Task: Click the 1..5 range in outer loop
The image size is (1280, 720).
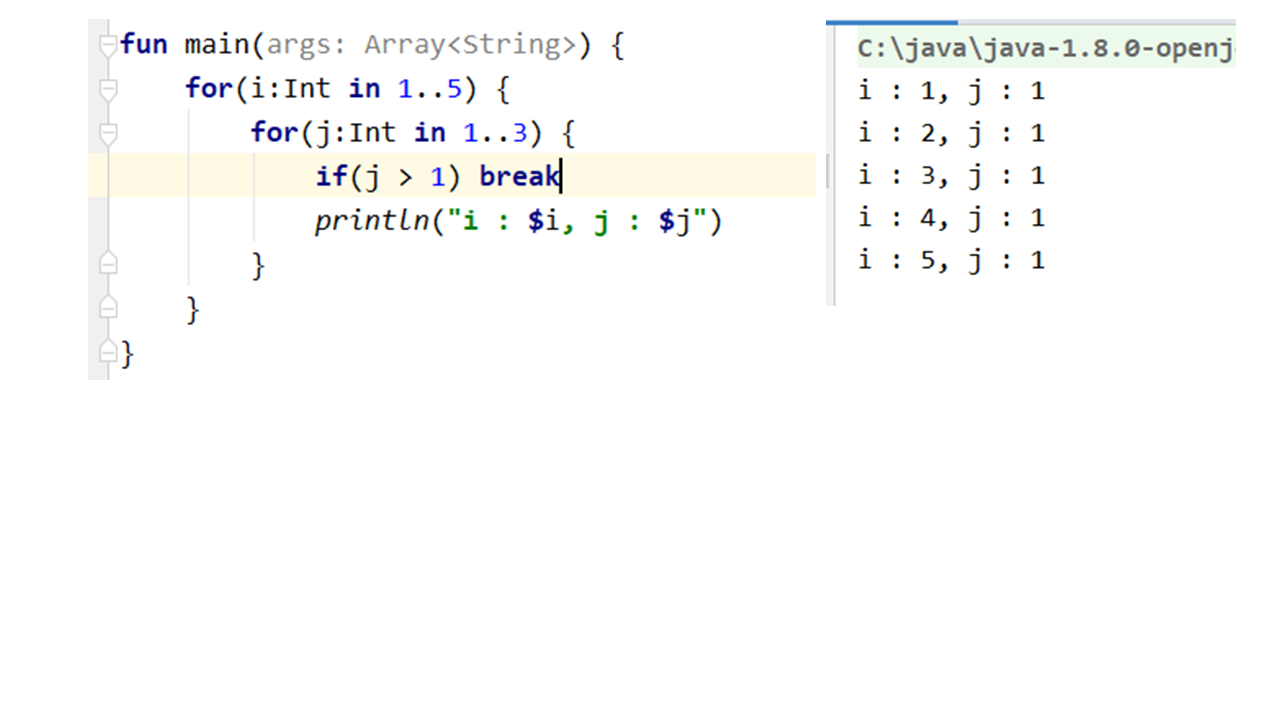Action: [x=430, y=89]
